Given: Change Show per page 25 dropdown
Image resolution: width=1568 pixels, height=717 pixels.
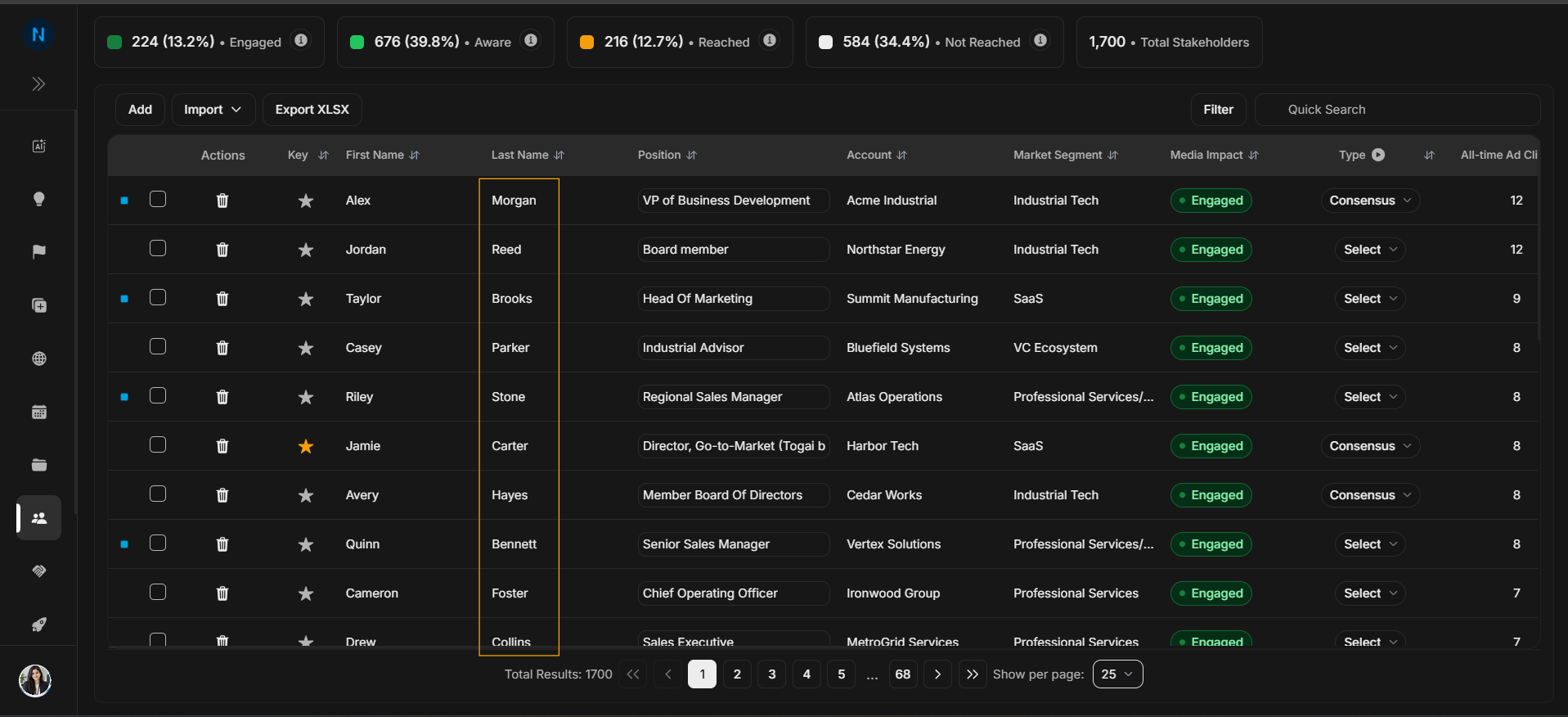Looking at the screenshot, I should 1117,674.
